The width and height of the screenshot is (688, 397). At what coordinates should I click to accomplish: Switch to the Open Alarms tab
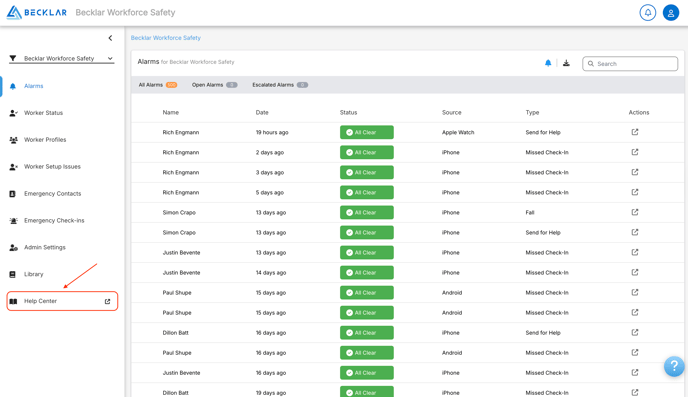[x=215, y=85]
